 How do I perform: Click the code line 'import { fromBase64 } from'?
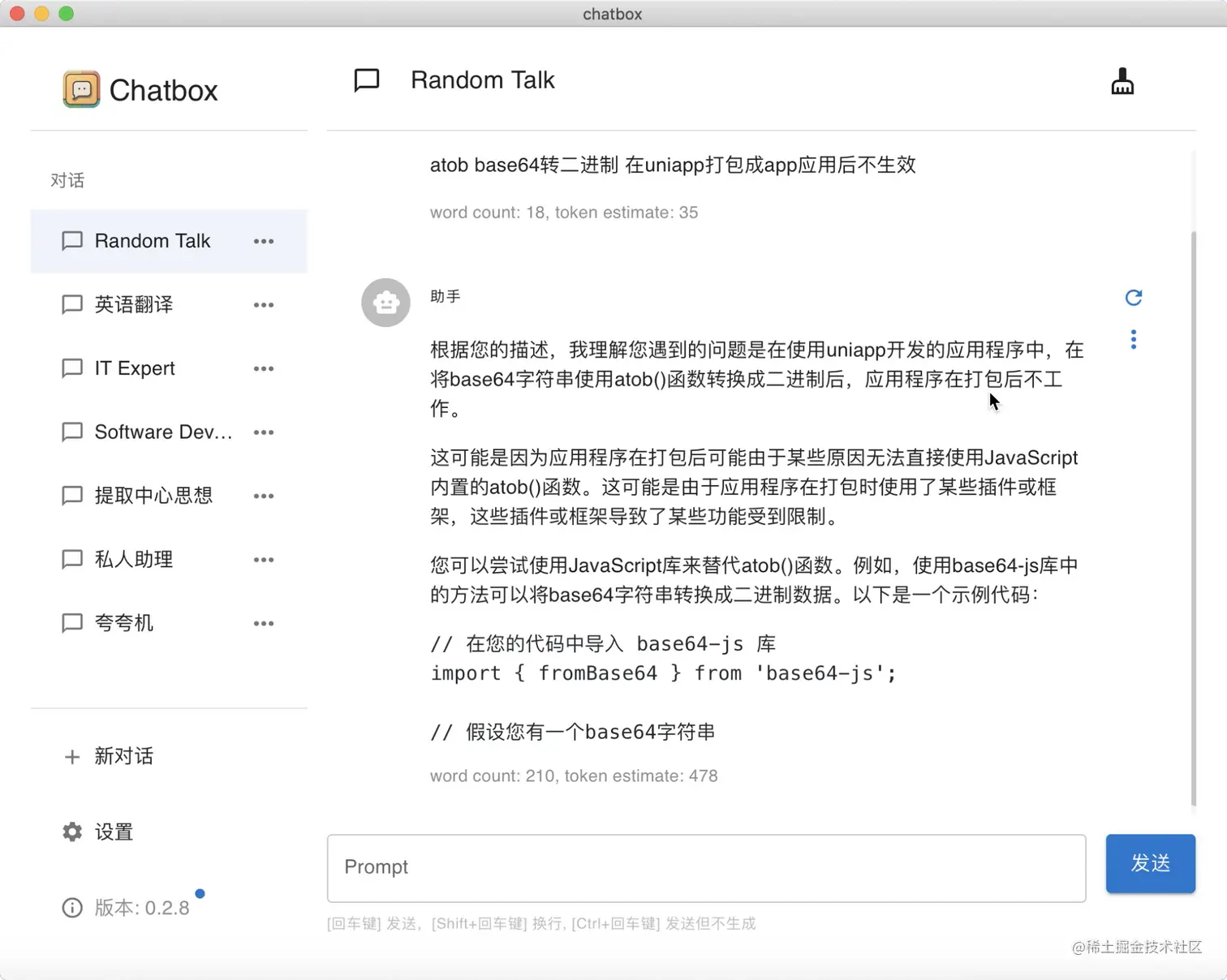(x=663, y=673)
